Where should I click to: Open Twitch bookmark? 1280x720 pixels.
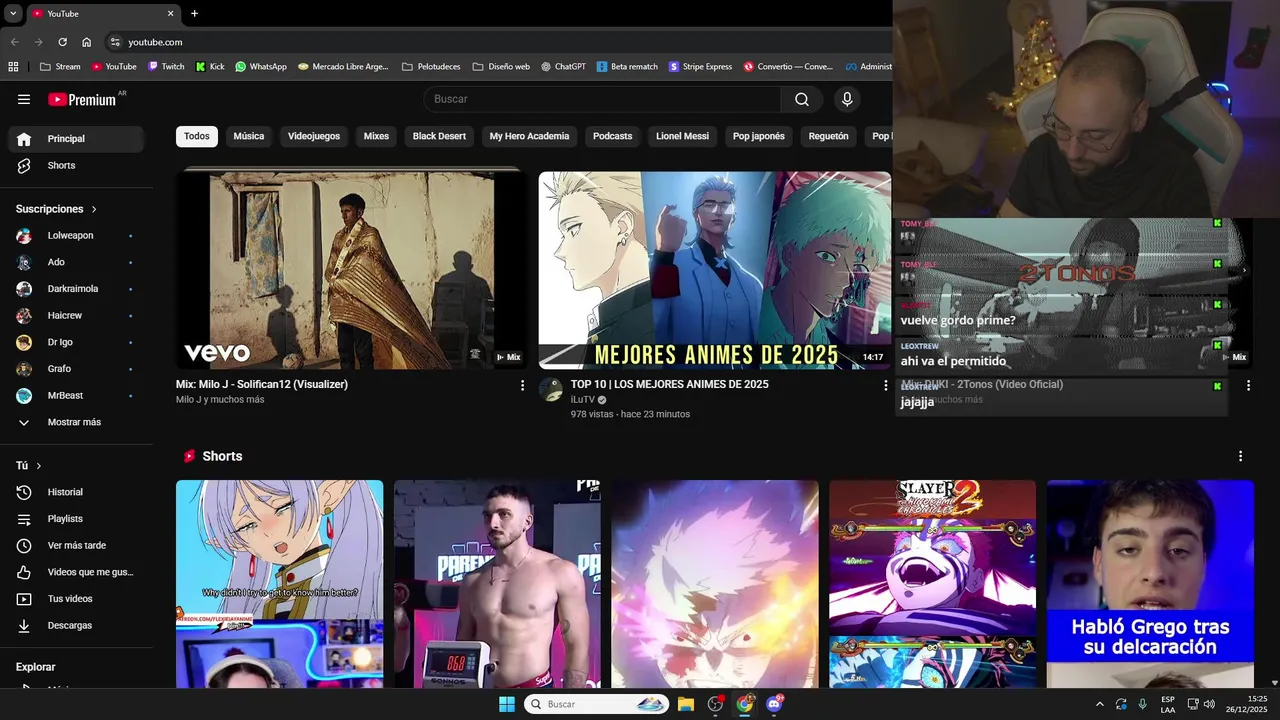[x=166, y=67]
